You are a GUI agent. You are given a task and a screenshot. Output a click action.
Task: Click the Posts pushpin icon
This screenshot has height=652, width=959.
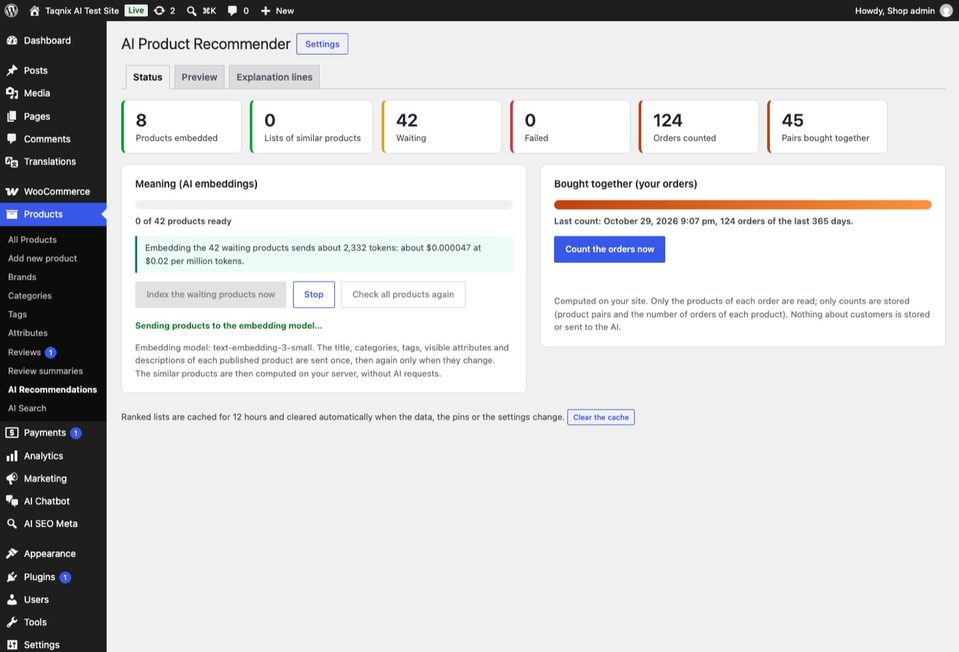click(x=12, y=70)
